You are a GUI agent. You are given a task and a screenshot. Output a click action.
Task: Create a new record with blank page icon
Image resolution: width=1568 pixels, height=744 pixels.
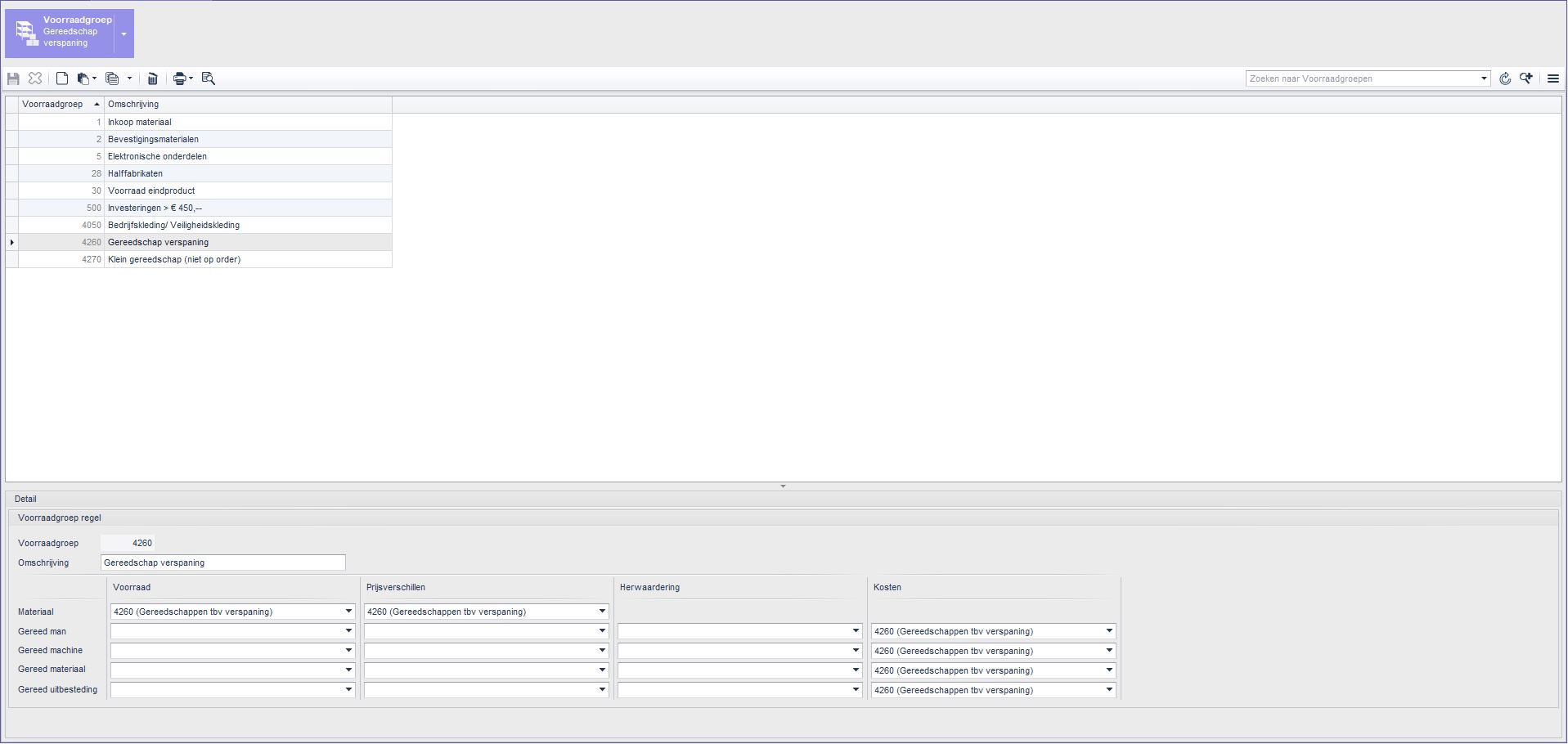tap(62, 78)
